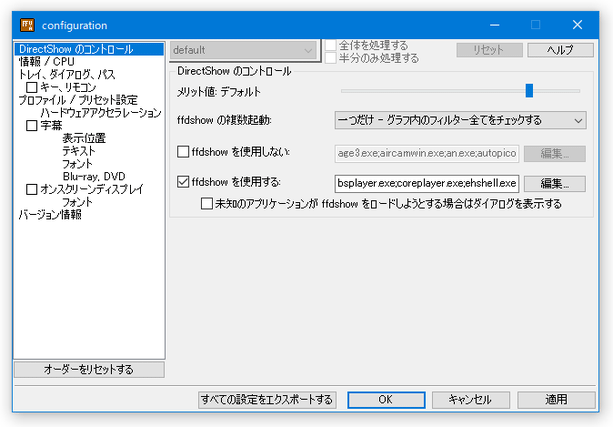Click 編集 beside the ffdshow を使用する list
This screenshot has width=613, height=427.
click(554, 183)
